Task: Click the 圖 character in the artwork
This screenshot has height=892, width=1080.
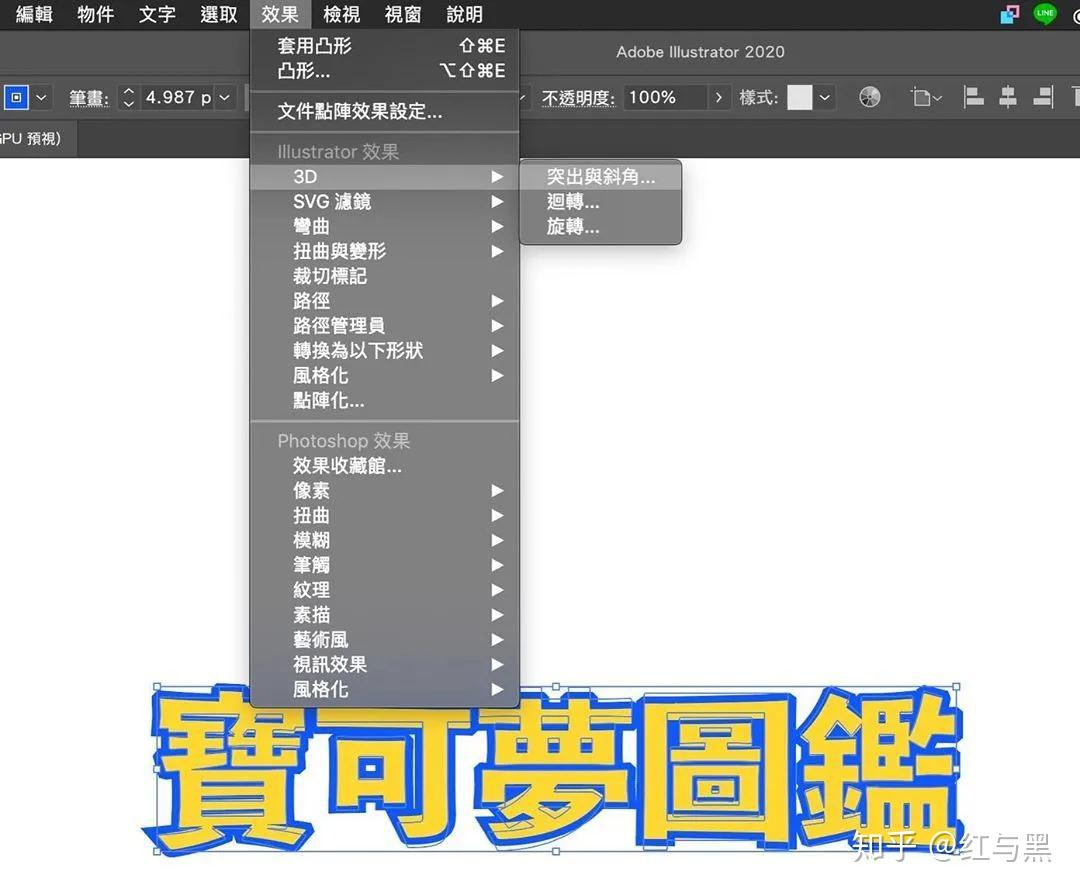Action: tap(716, 769)
